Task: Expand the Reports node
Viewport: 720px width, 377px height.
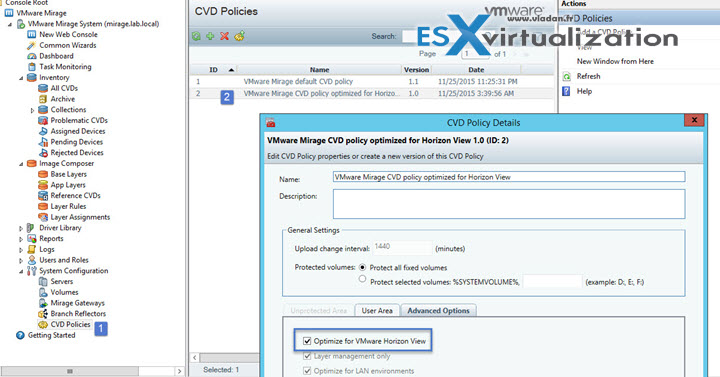Action: pos(21,239)
